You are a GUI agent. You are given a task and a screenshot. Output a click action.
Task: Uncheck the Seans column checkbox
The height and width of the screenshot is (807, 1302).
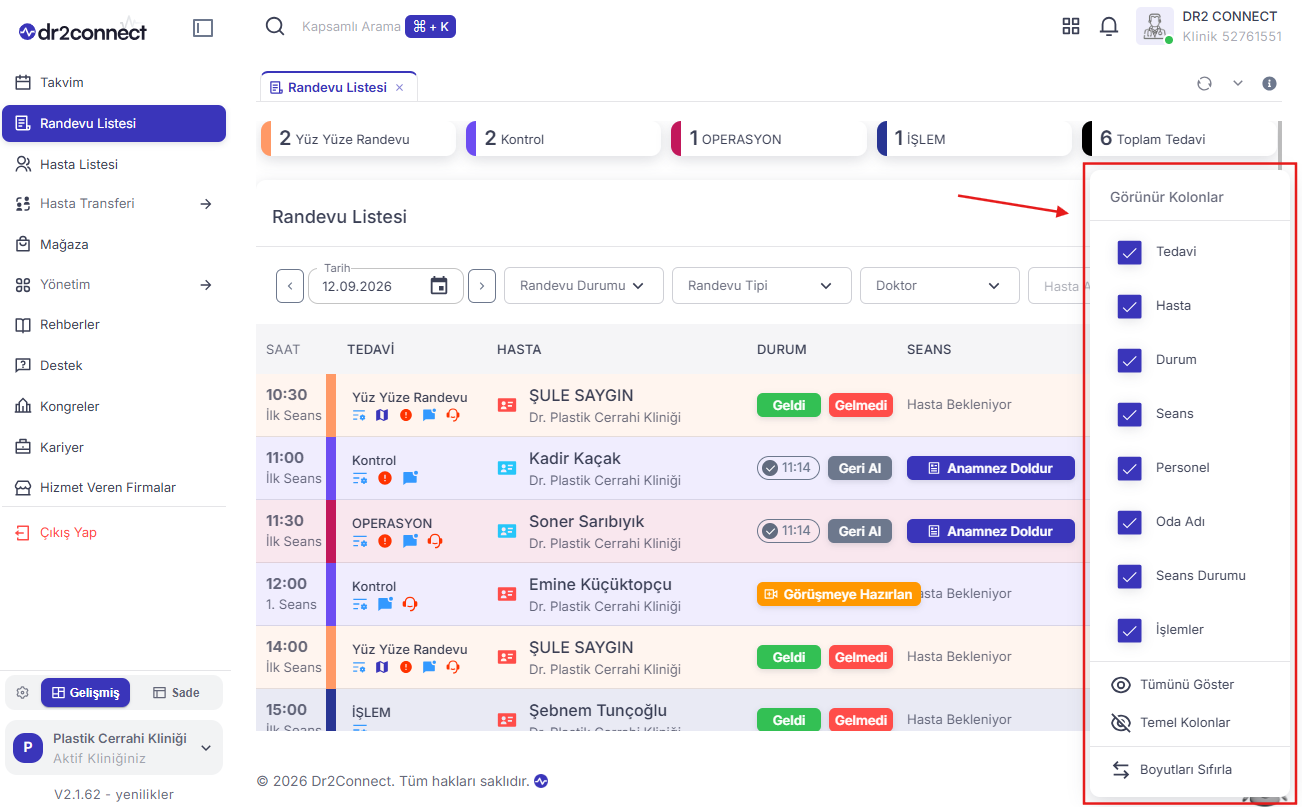1130,414
